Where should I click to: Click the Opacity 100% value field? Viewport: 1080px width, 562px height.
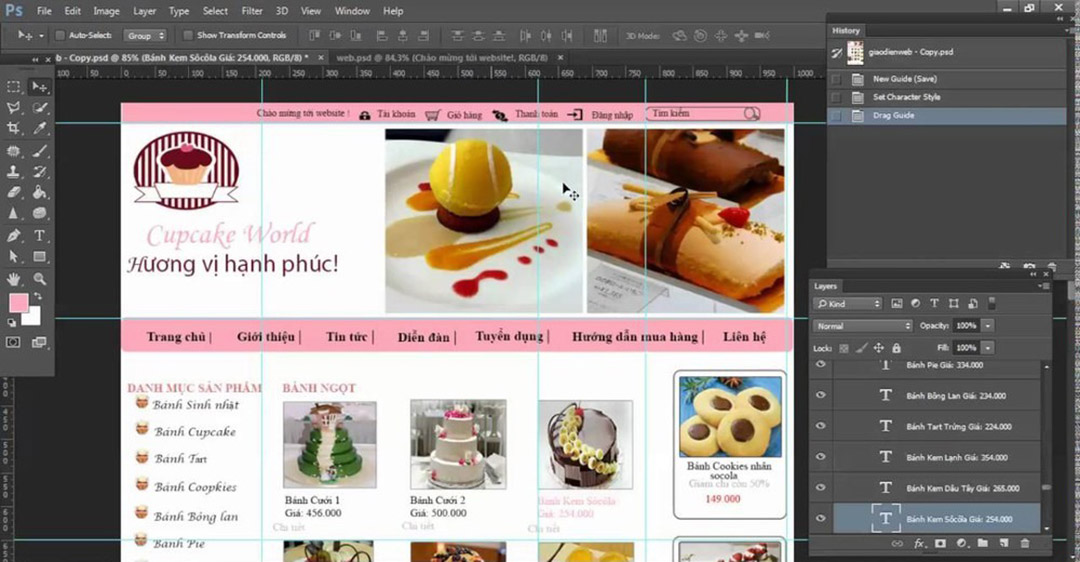pos(966,326)
